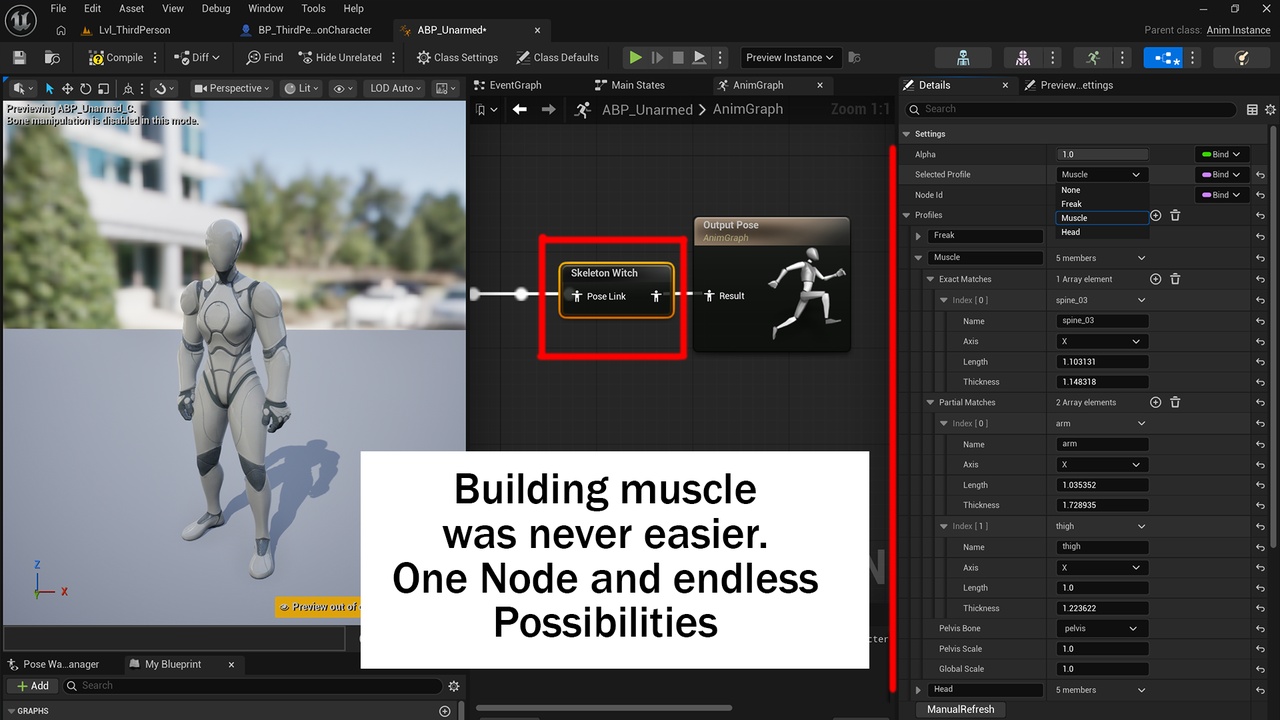Click the Stop simulation button

pos(678,58)
